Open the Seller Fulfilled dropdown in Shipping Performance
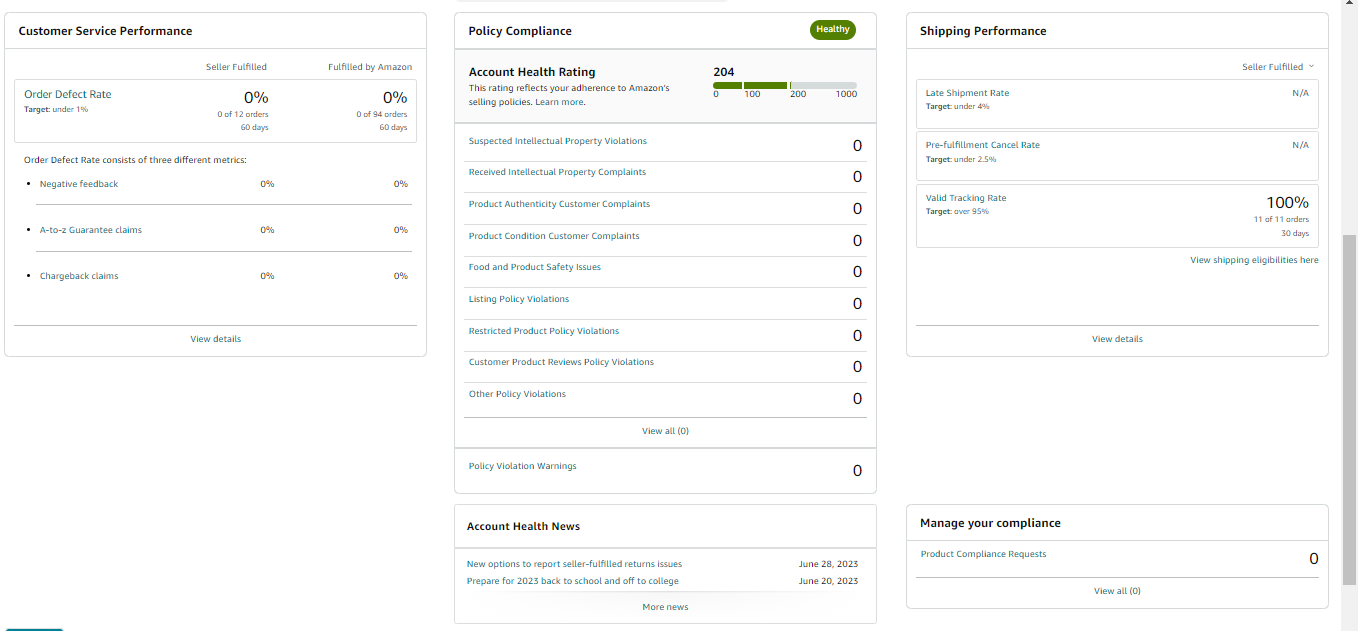1358x631 pixels. pyautogui.click(x=1278, y=67)
